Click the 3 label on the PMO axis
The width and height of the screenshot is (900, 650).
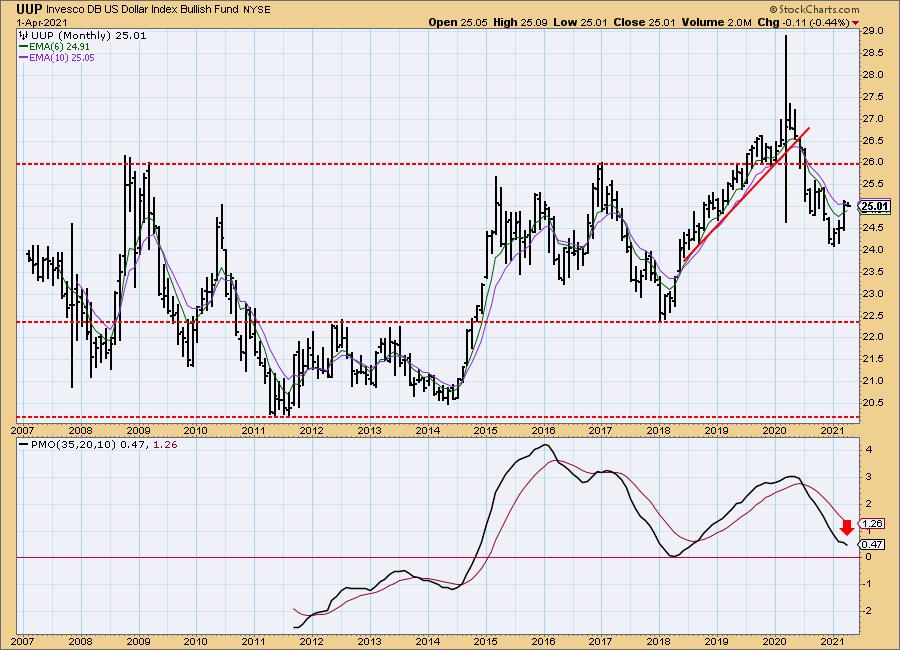(869, 477)
